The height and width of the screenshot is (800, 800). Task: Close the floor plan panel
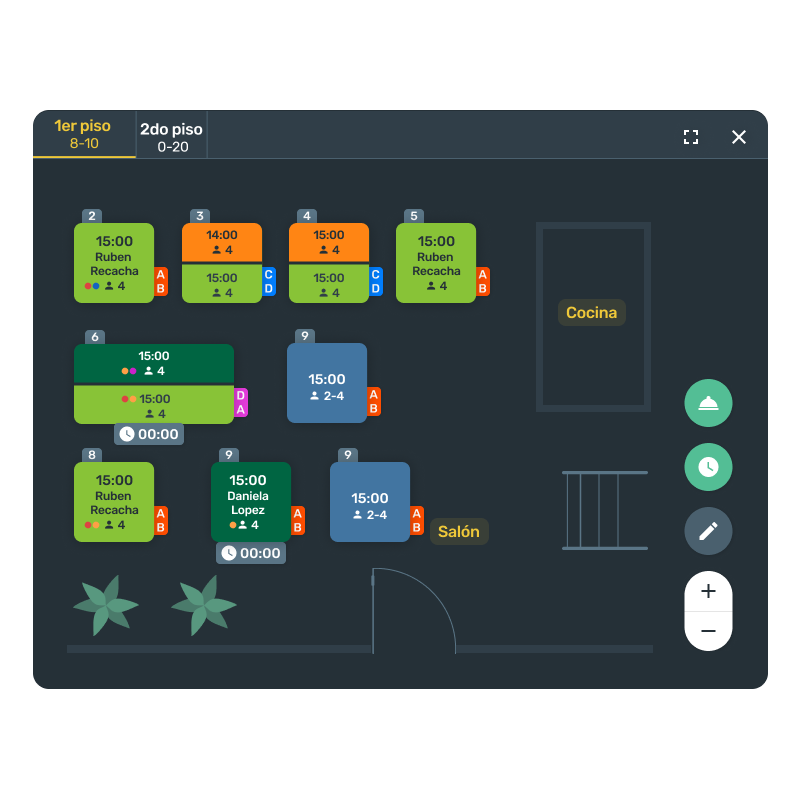739,137
